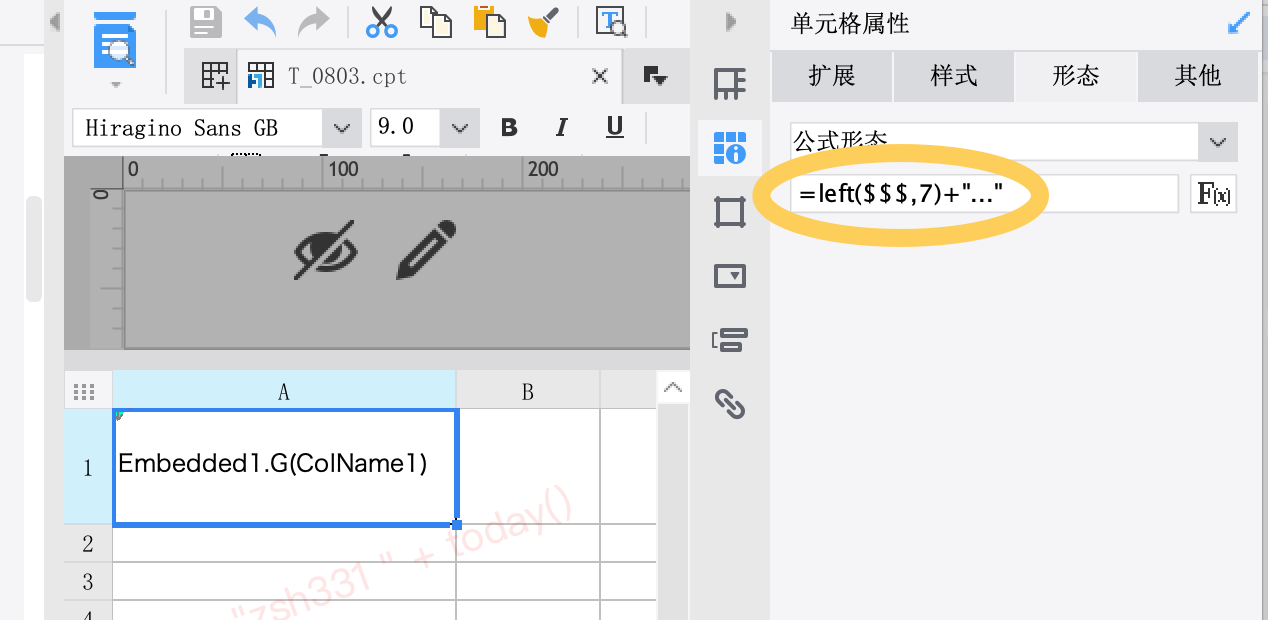The image size is (1268, 620).
Task: Collapse the left panel arrow
Action: click(54, 21)
